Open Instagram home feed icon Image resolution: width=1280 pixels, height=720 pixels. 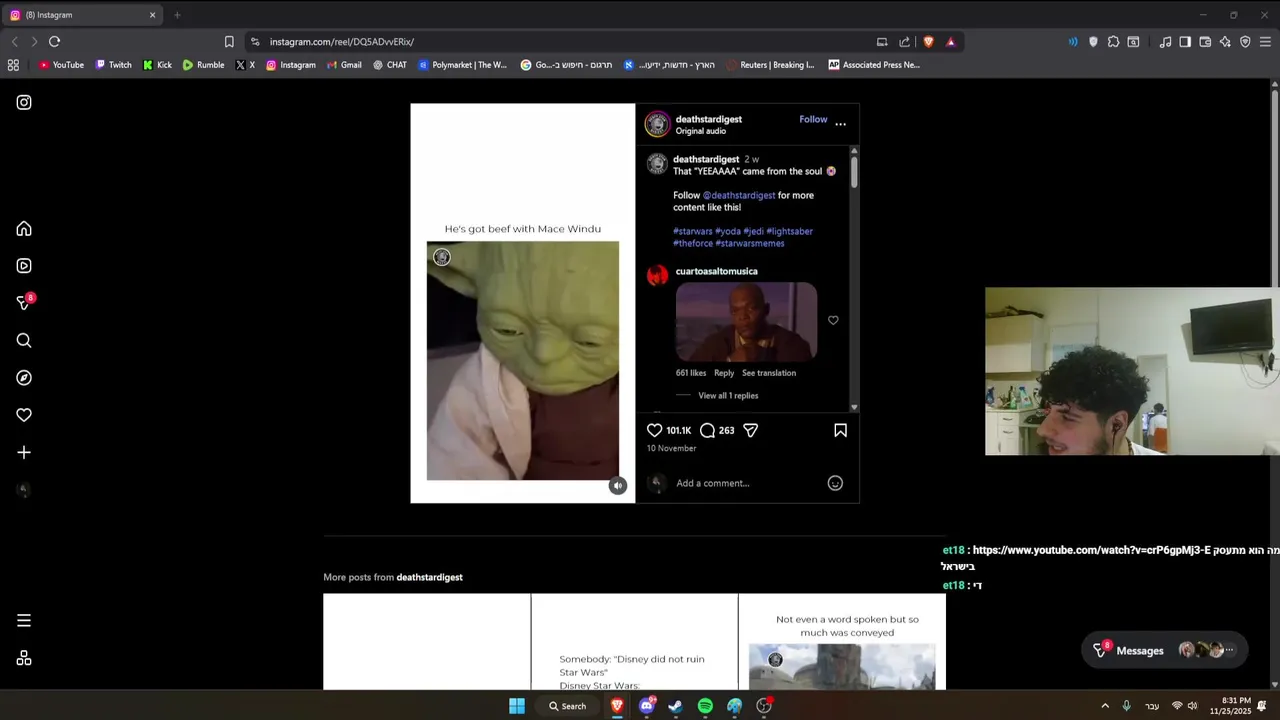tap(24, 229)
